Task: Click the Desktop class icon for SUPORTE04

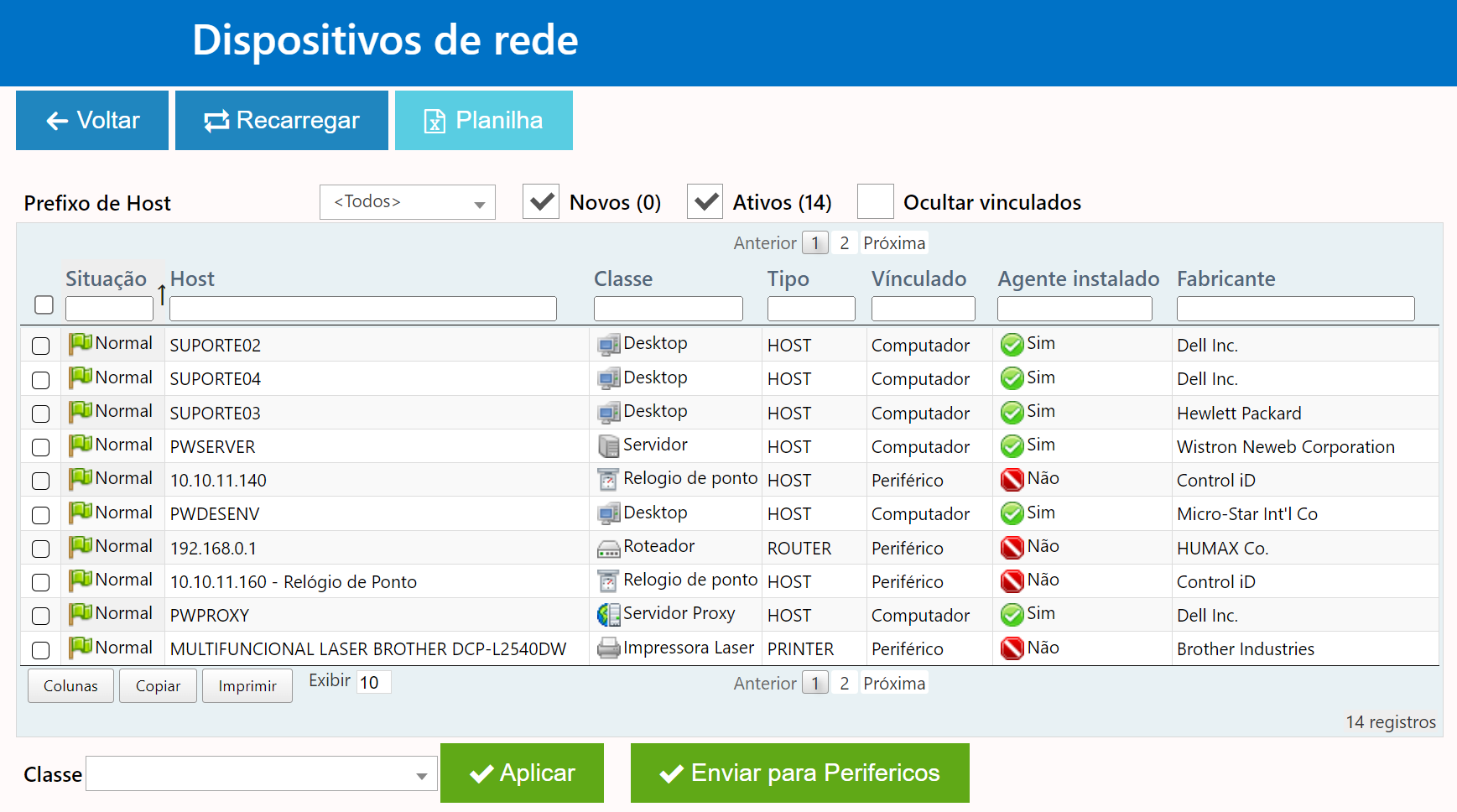Action: point(609,378)
